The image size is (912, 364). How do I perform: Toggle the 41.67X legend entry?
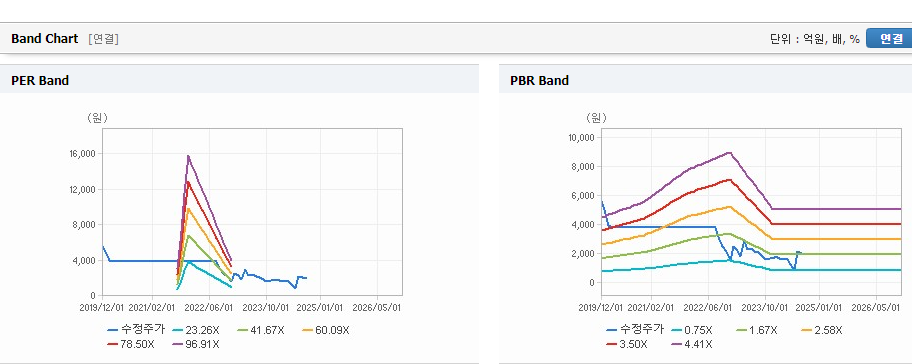(x=261, y=330)
